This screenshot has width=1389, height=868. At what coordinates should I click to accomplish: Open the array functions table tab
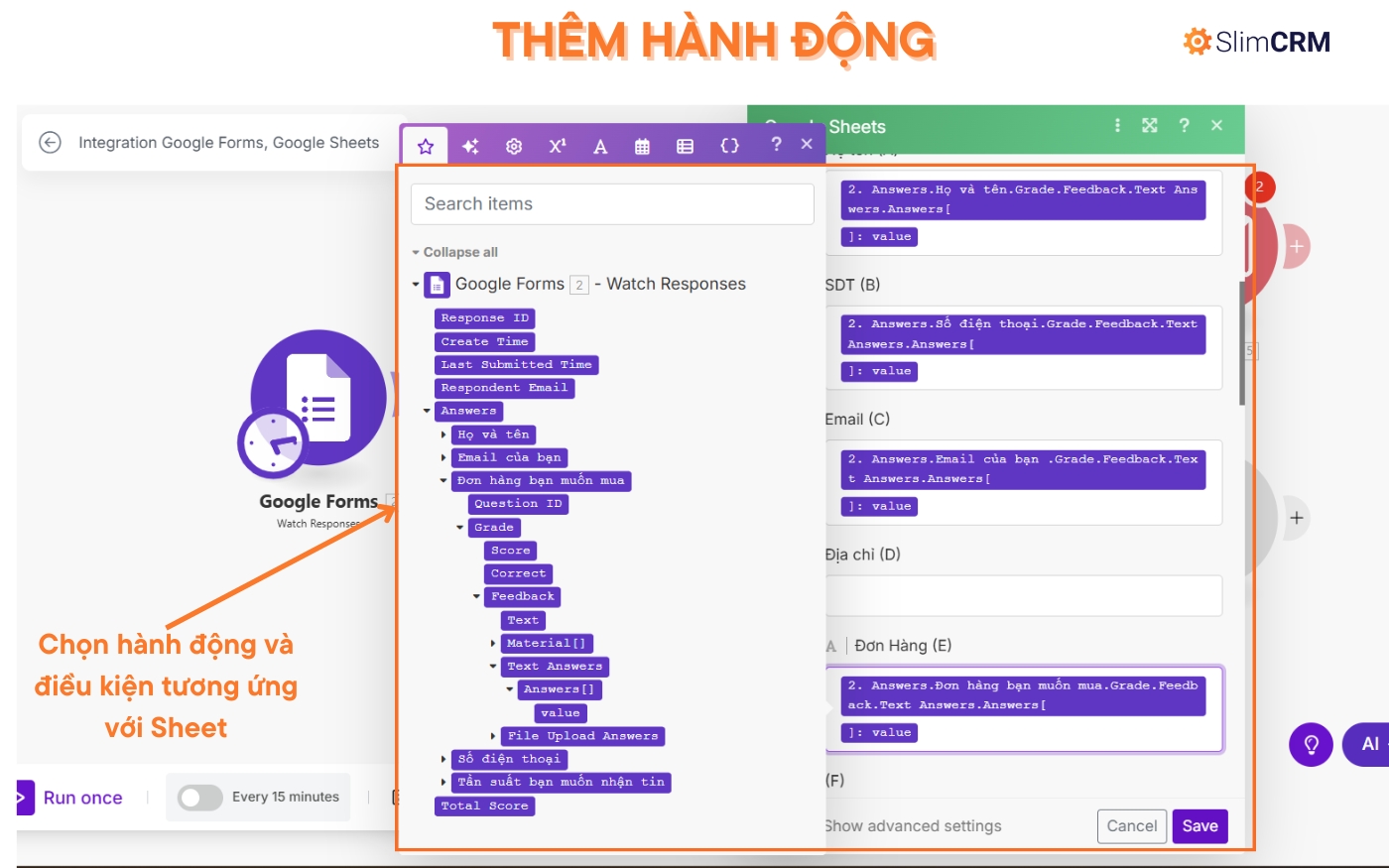(685, 146)
